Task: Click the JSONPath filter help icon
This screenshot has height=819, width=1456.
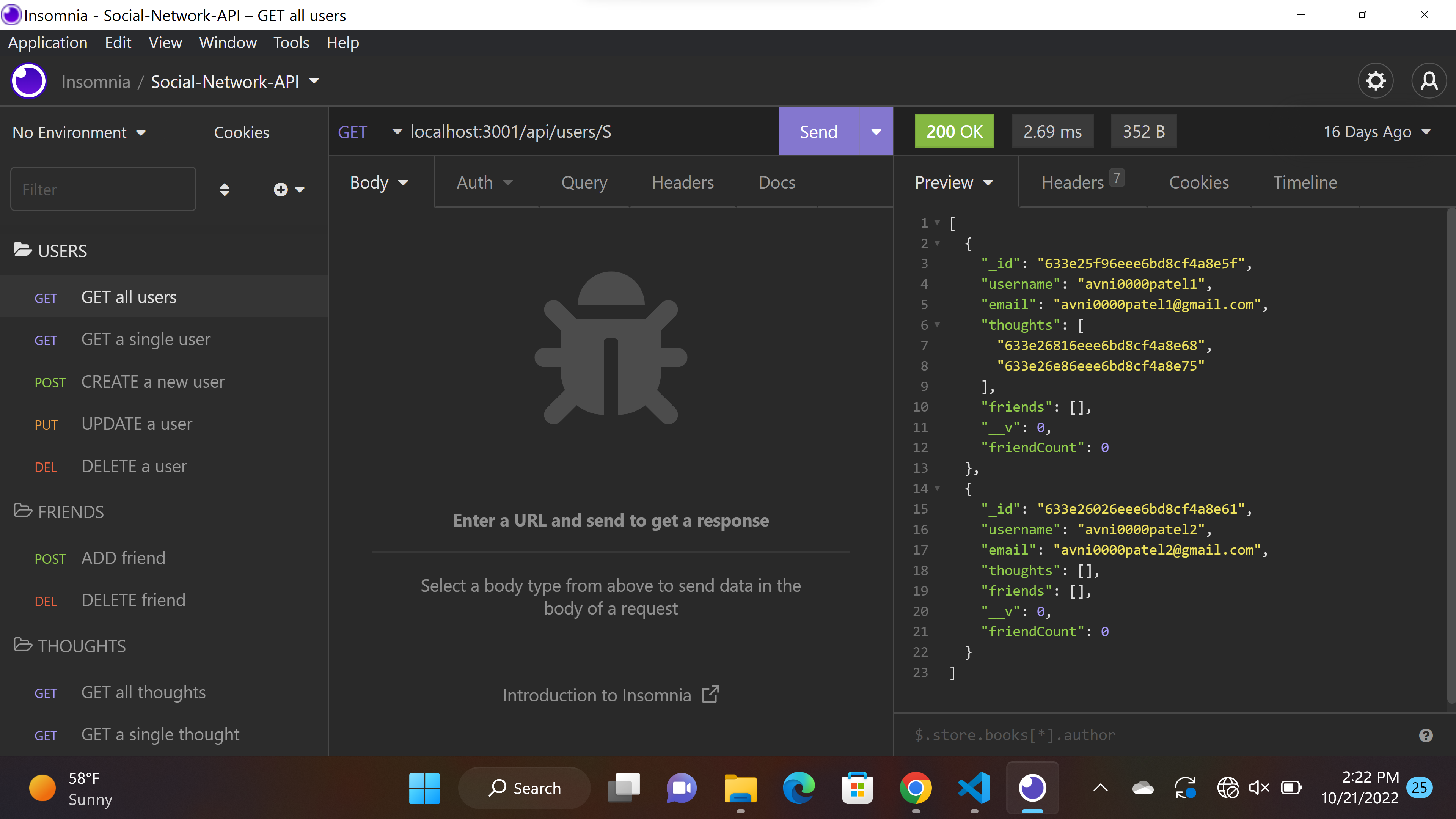Action: [x=1426, y=735]
